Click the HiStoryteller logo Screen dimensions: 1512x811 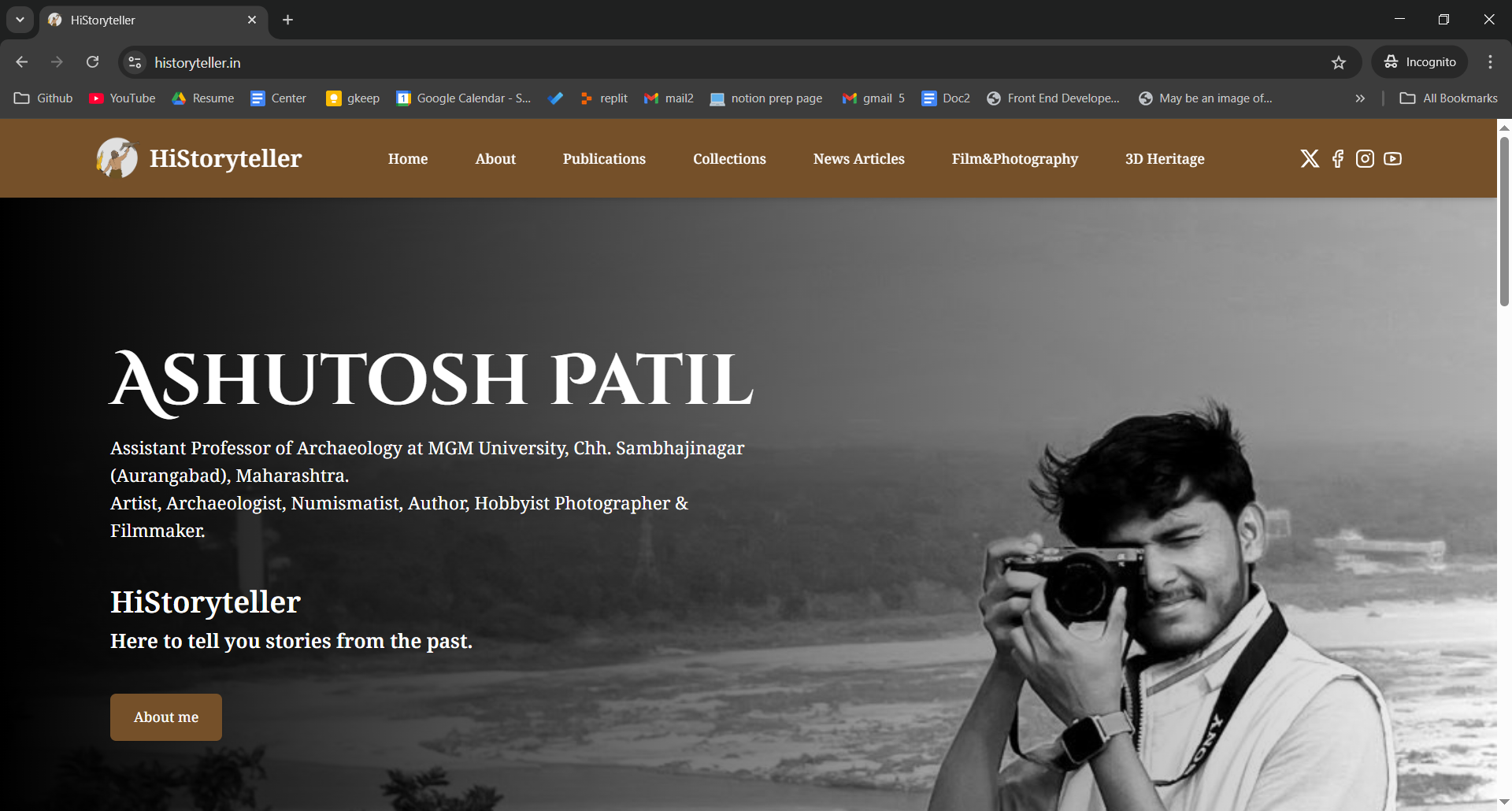coord(198,158)
